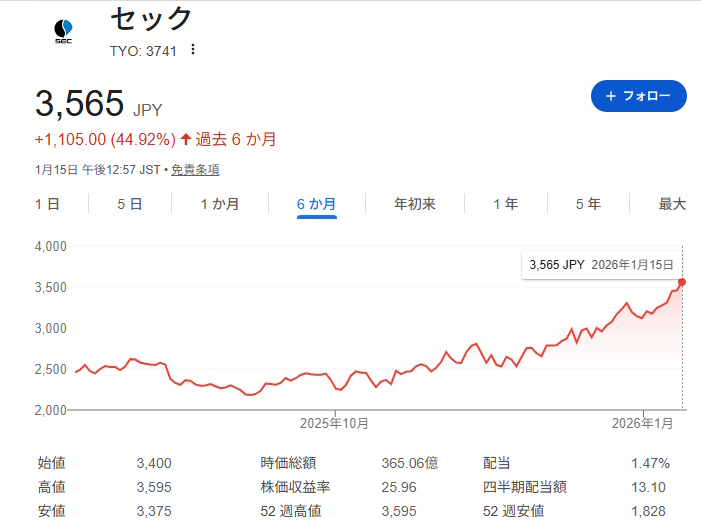The image size is (701, 520).
Task: Open the three-dot more options menu
Action: tap(193, 50)
